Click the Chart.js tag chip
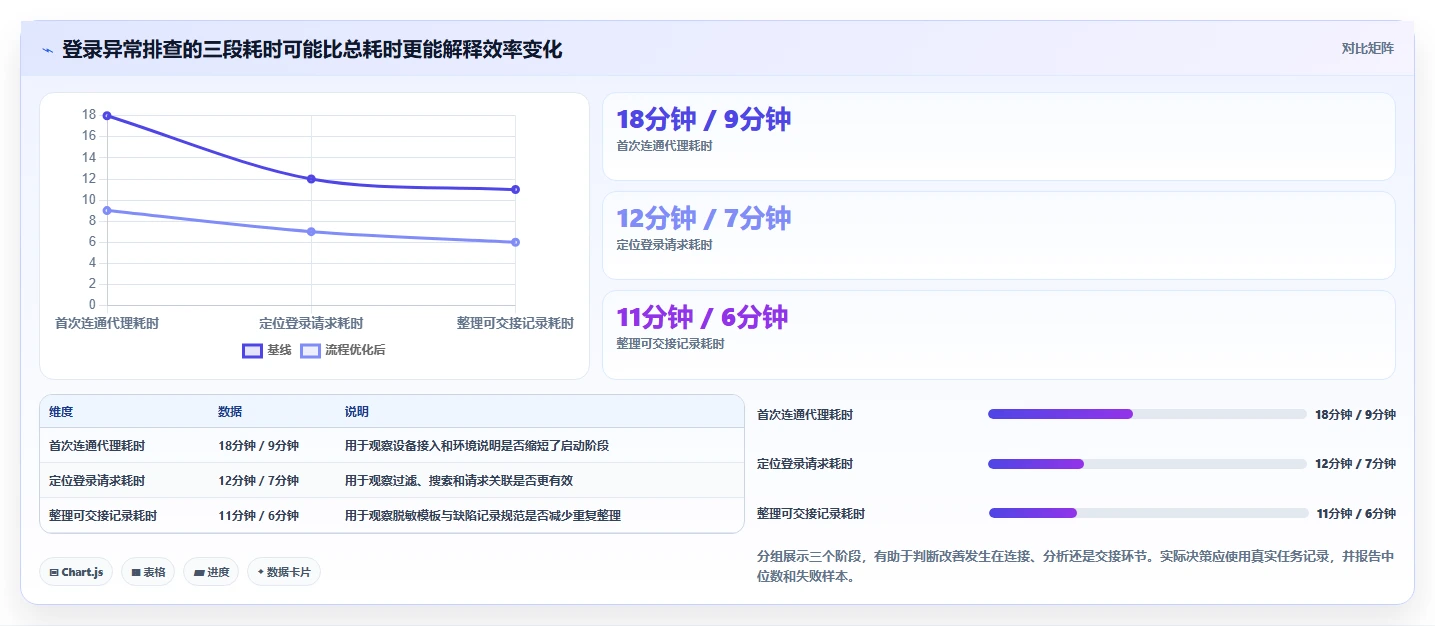 [x=77, y=572]
